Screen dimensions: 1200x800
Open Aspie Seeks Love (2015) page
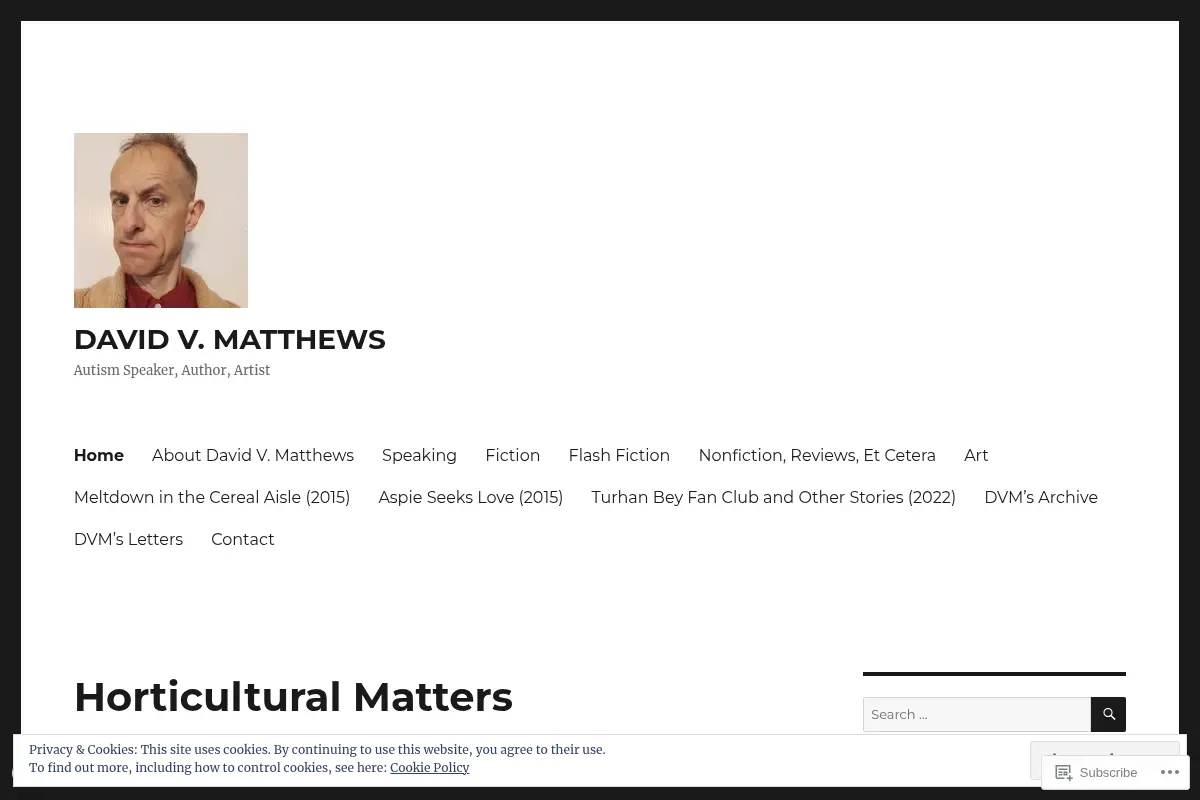tap(470, 497)
